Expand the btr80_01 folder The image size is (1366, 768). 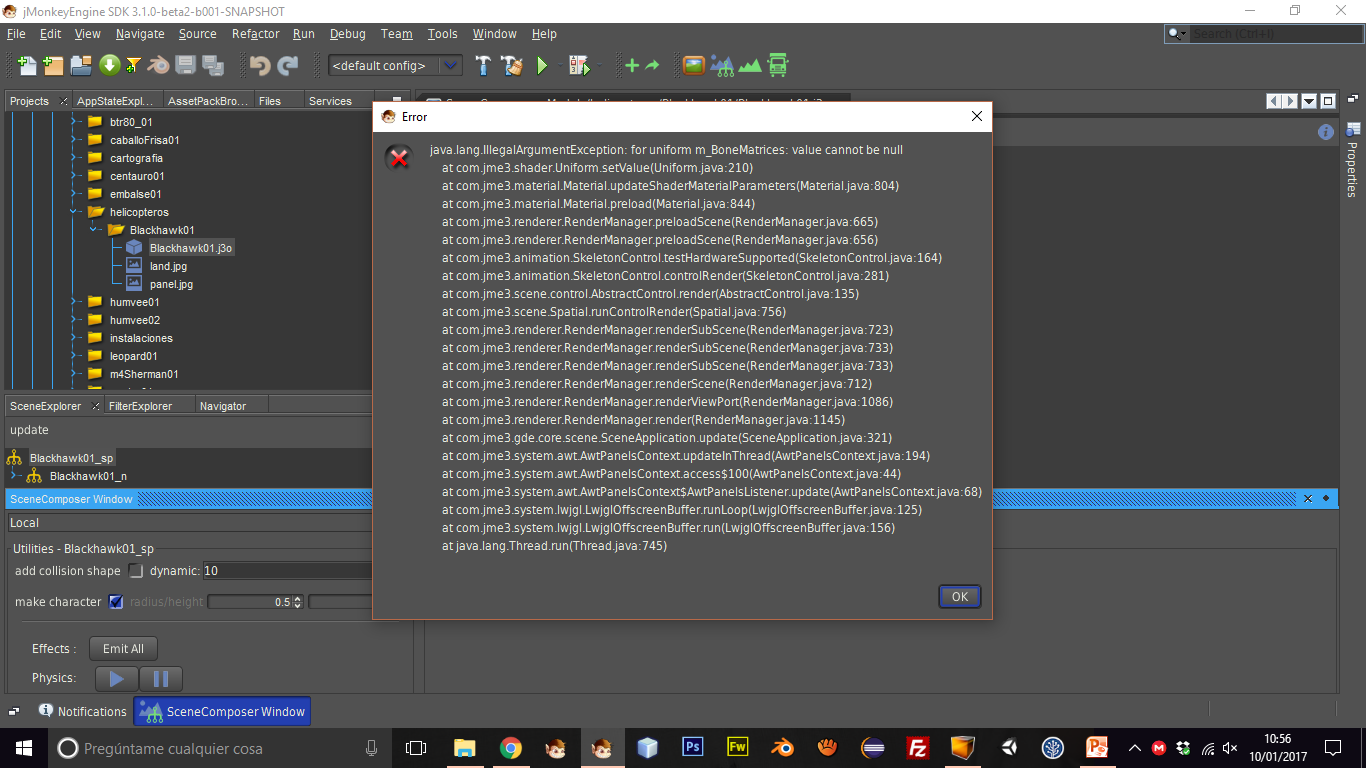(75, 122)
